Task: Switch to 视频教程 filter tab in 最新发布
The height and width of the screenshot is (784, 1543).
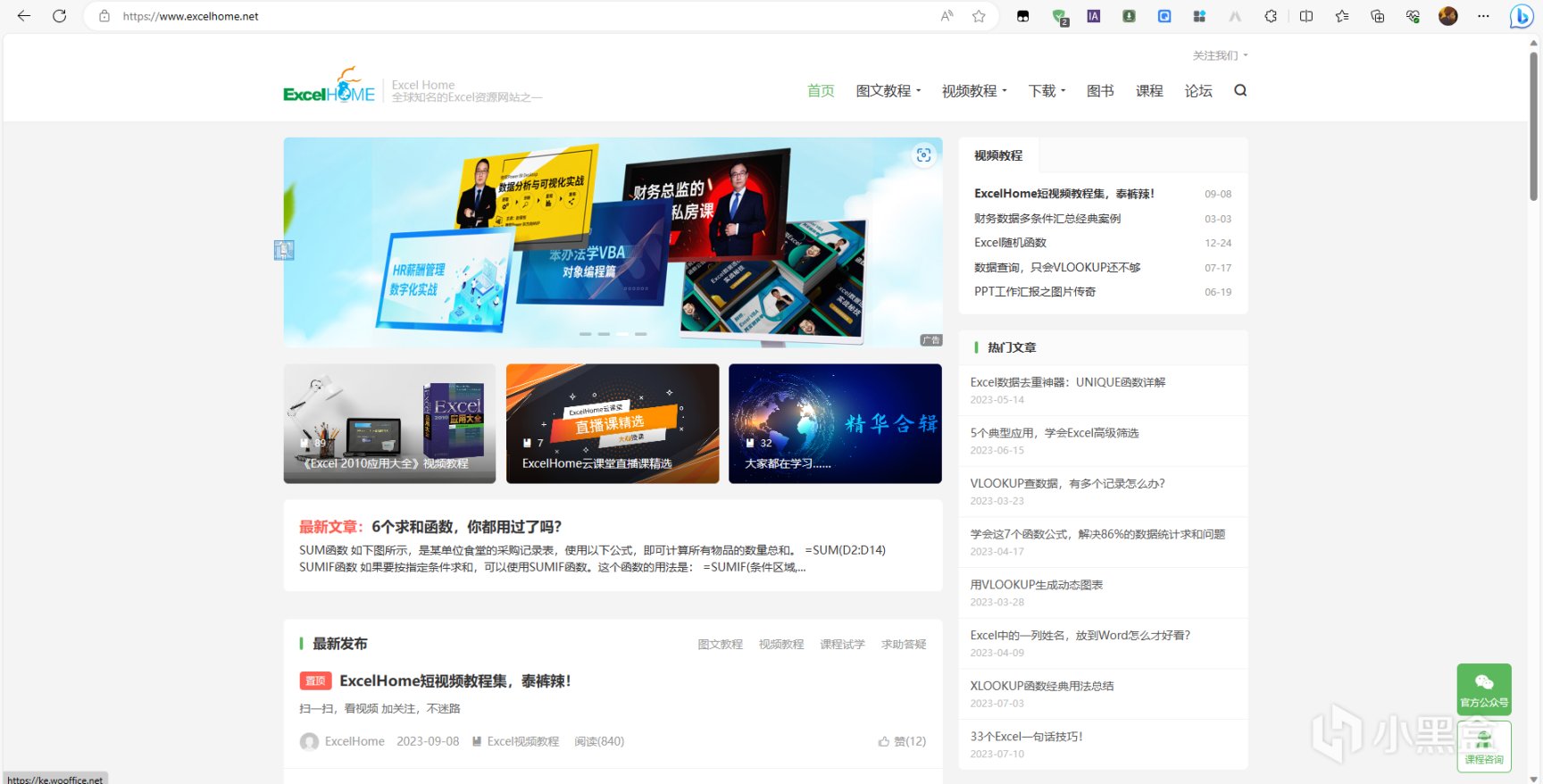Action: tap(781, 644)
